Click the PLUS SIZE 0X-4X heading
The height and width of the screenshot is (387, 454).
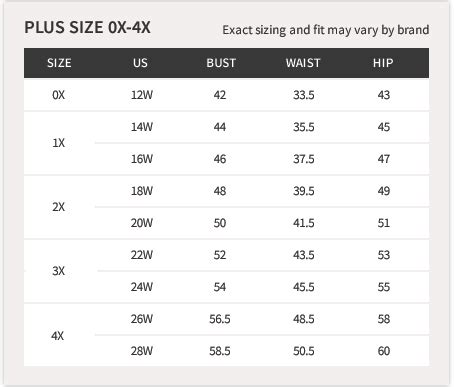pos(87,27)
